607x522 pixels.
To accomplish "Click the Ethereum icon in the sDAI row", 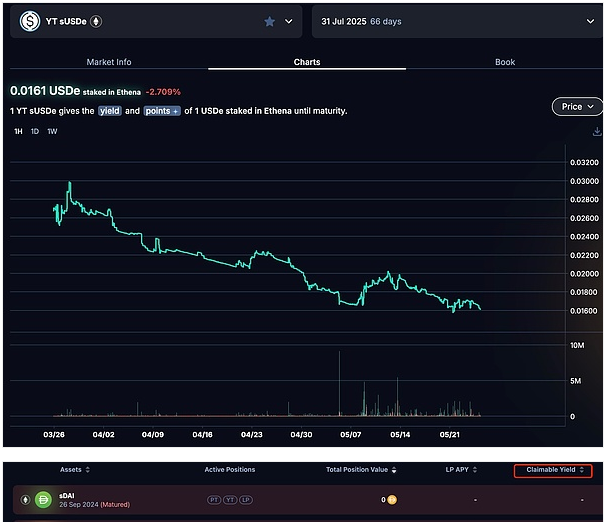I will click(x=26, y=500).
